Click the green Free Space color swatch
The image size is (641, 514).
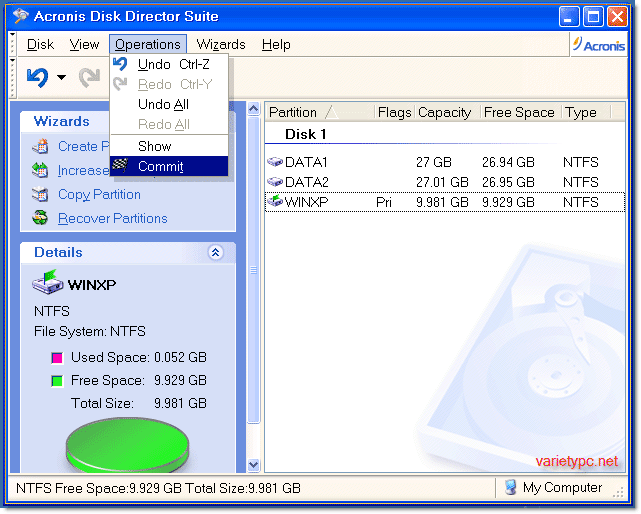pos(57,381)
